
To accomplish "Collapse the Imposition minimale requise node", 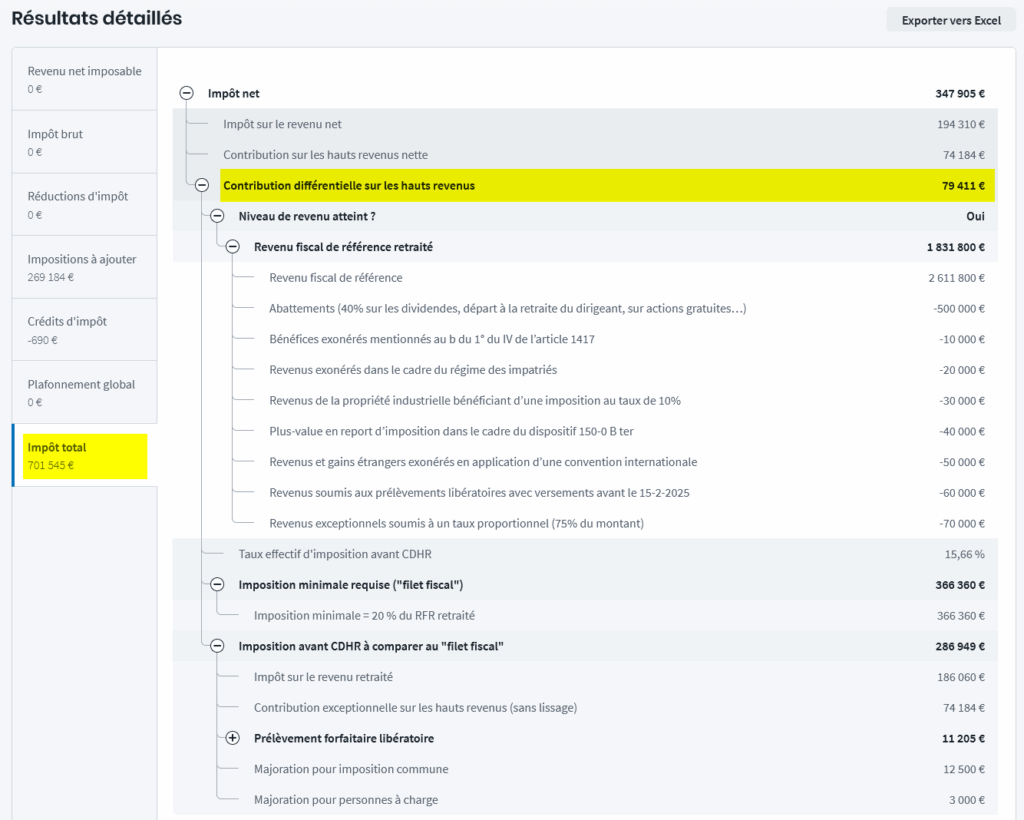I will coord(217,585).
